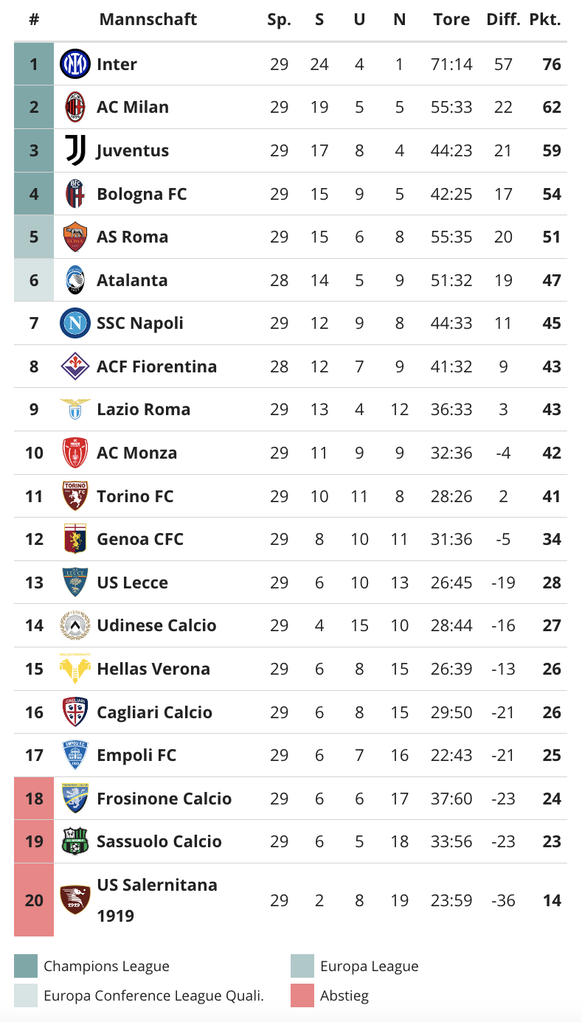The height and width of the screenshot is (1022, 582).
Task: Click the AC Milan club logo
Action: click(x=75, y=107)
